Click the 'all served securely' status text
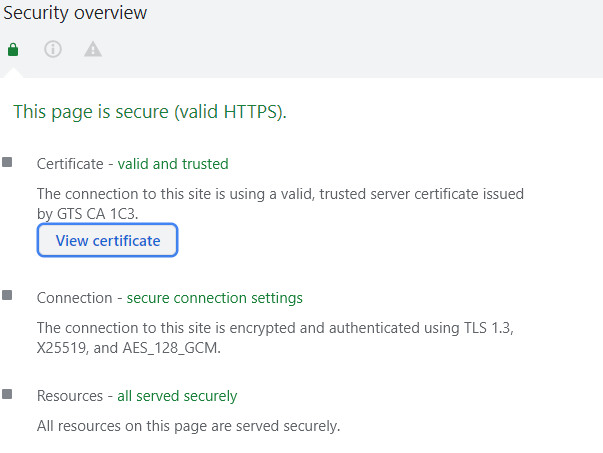This screenshot has width=603, height=453. point(177,396)
